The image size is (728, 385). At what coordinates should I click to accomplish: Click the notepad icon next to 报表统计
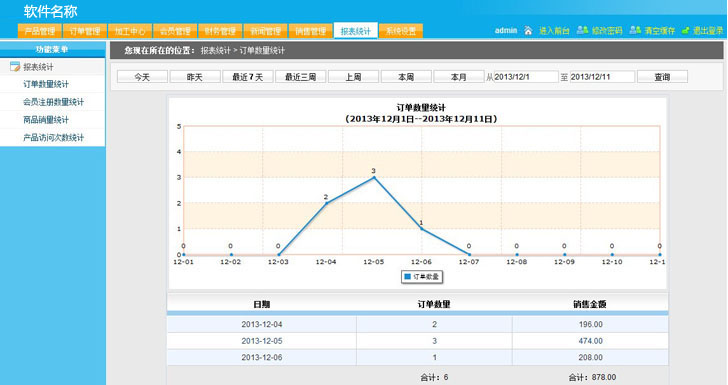pyautogui.click(x=15, y=66)
